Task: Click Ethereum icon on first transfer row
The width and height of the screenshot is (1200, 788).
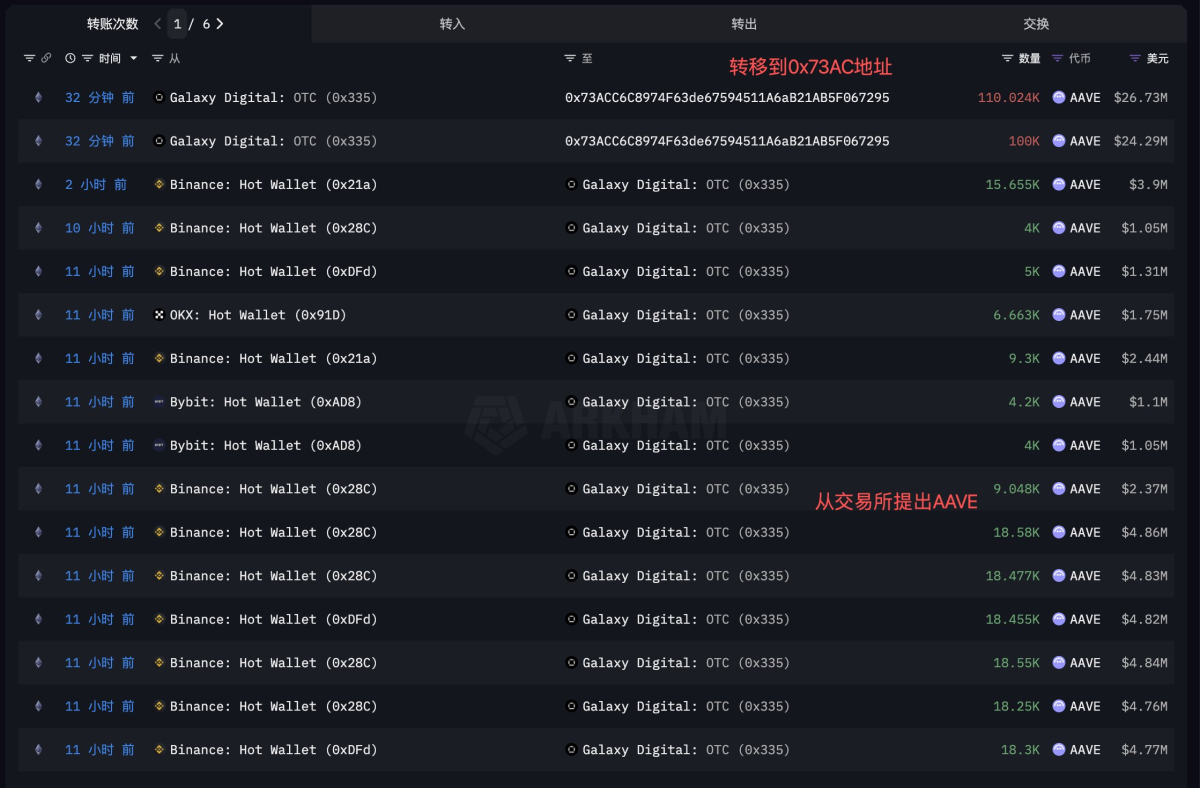Action: point(39,98)
